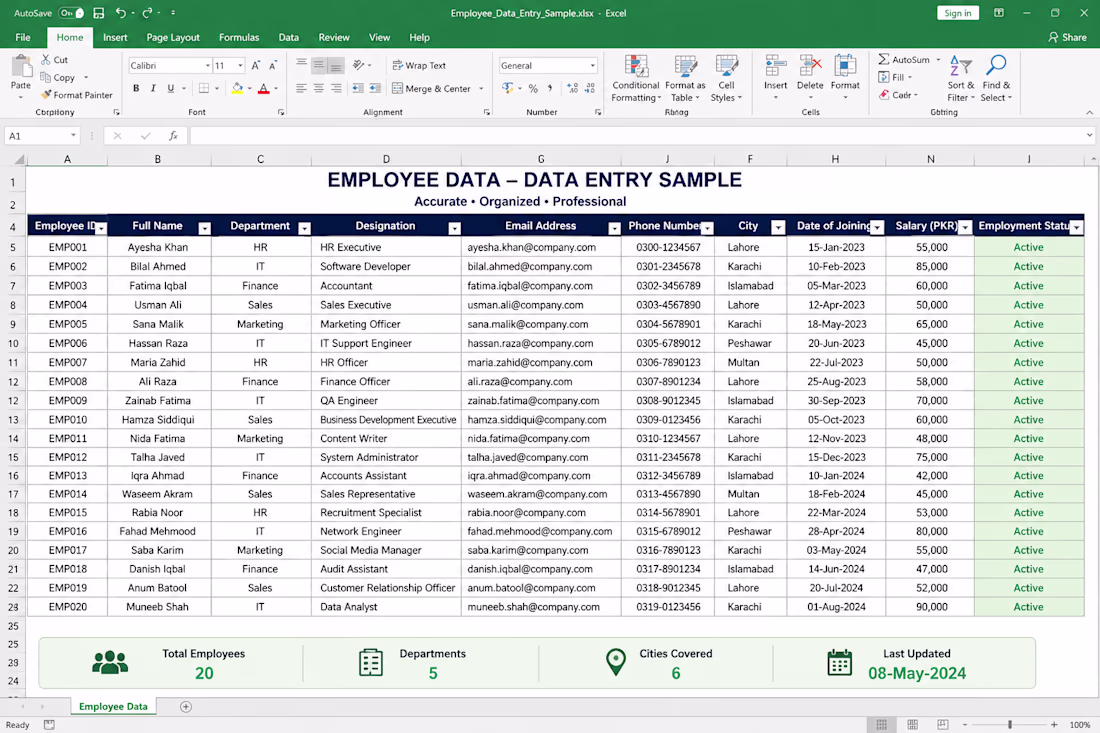Toggle middle vertical alignment
The height and width of the screenshot is (733, 1100).
(318, 65)
